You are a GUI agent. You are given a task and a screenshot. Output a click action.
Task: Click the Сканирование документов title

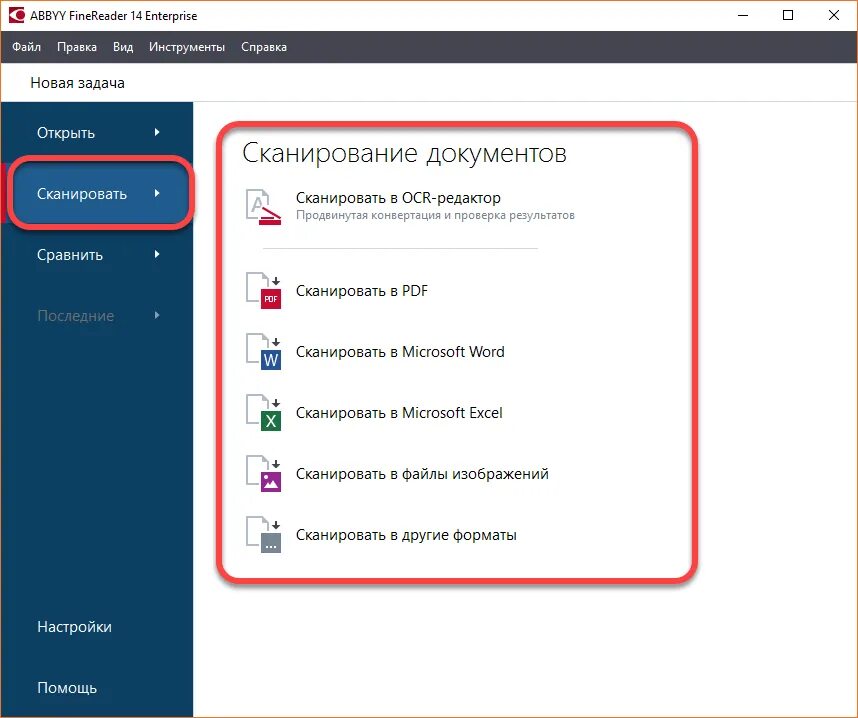tap(404, 153)
